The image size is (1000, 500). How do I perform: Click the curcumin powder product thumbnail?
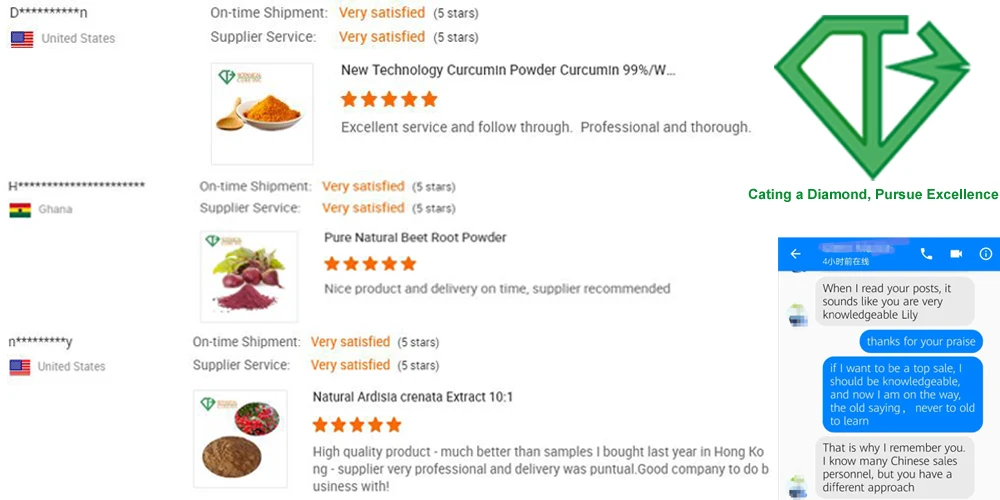tap(262, 113)
